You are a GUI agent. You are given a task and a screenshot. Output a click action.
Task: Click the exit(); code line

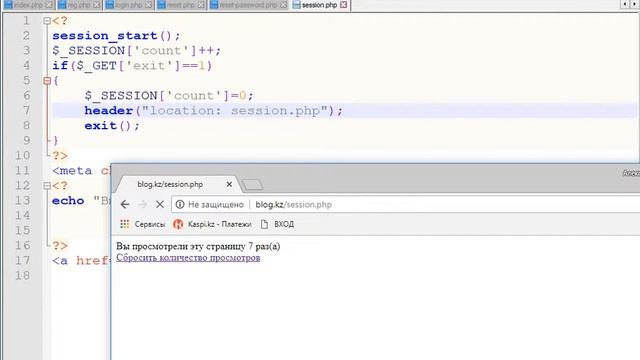click(112, 126)
